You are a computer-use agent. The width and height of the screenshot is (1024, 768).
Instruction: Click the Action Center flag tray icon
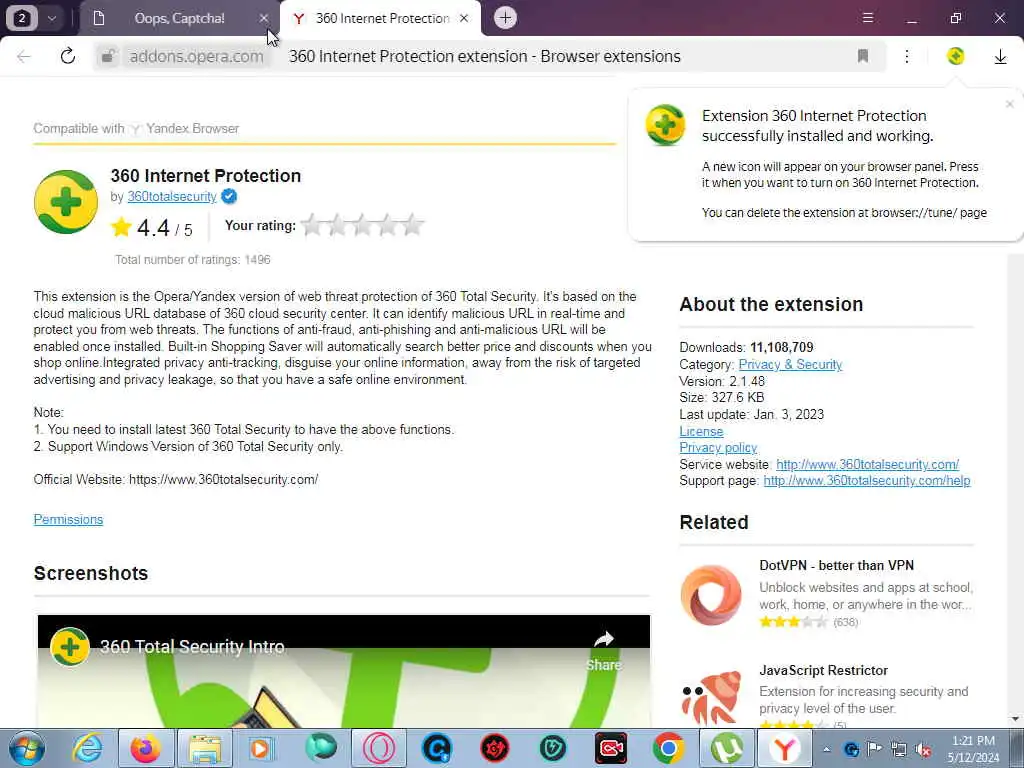[875, 749]
